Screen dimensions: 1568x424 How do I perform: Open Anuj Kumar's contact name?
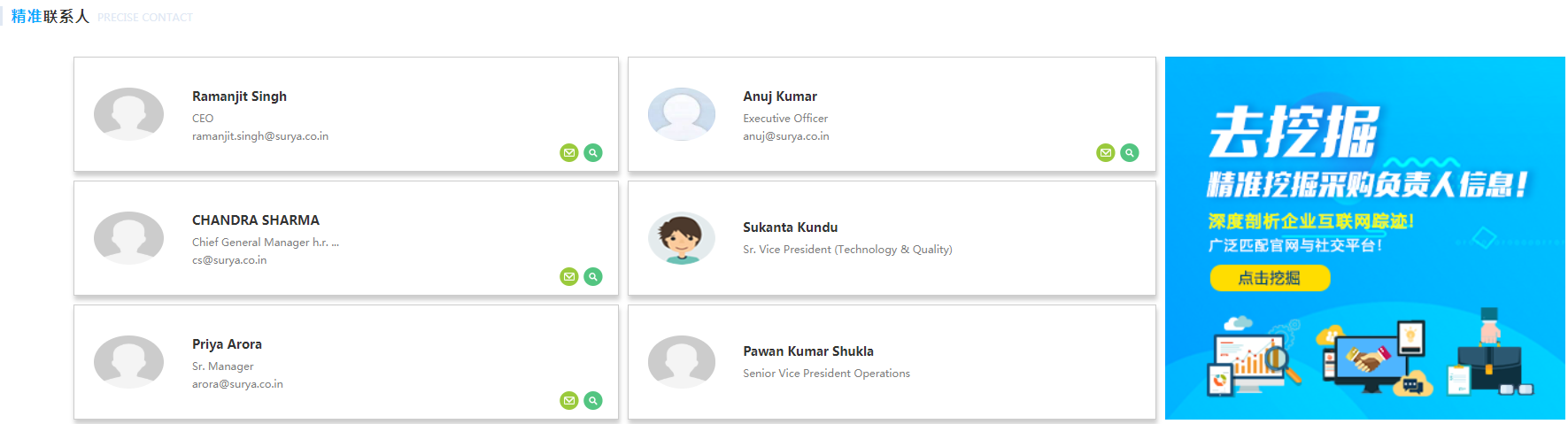(780, 96)
